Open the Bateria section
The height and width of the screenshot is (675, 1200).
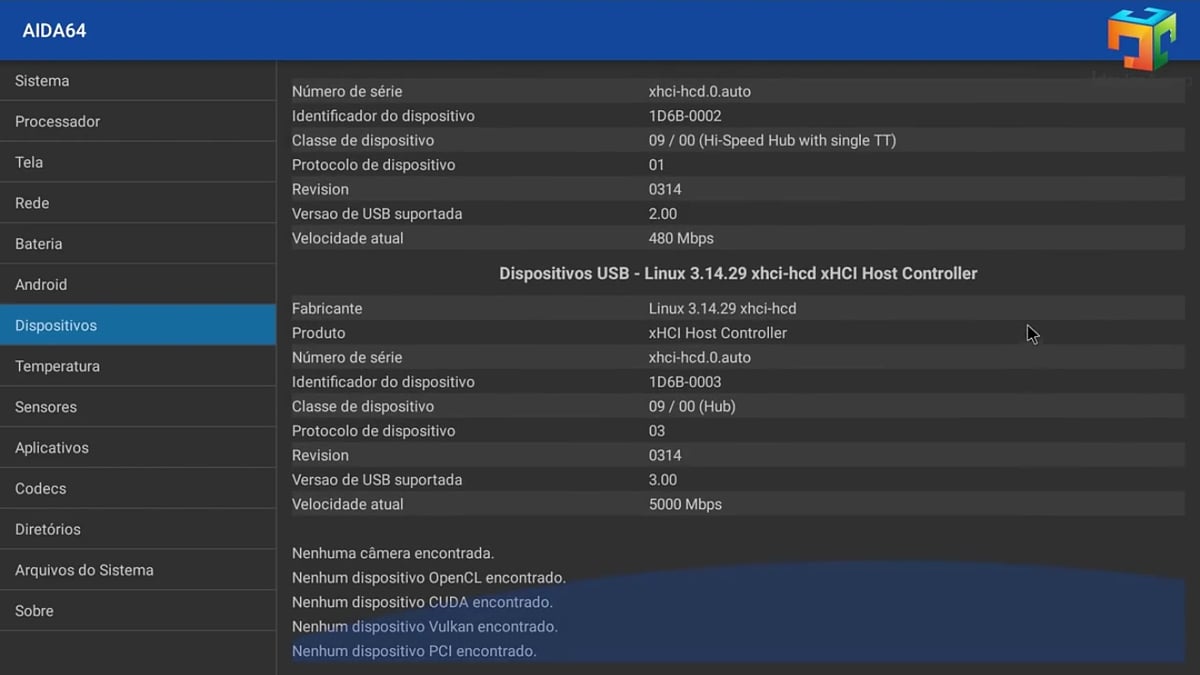click(137, 244)
